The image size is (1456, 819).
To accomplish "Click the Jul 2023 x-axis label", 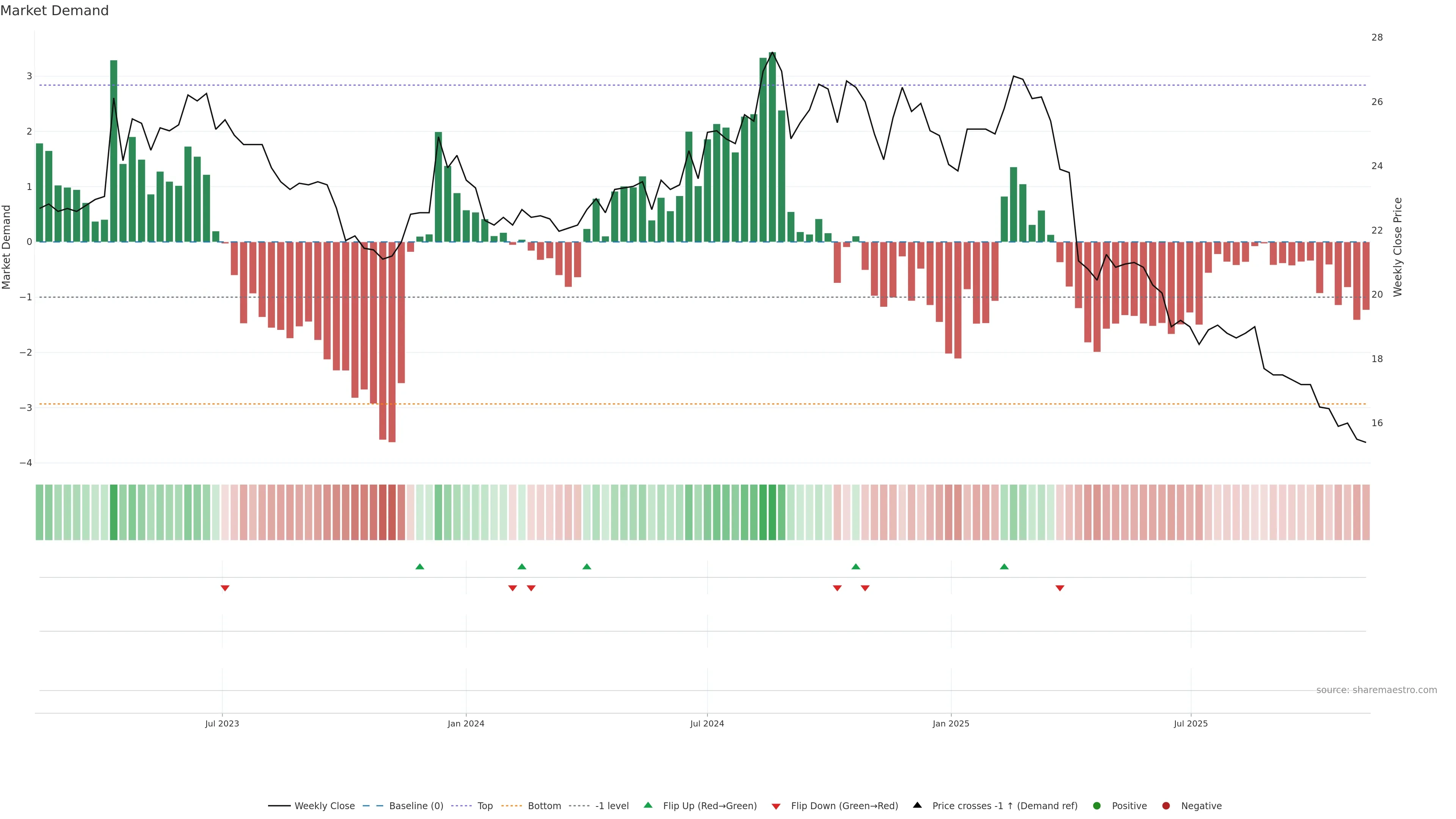I will 222,723.
